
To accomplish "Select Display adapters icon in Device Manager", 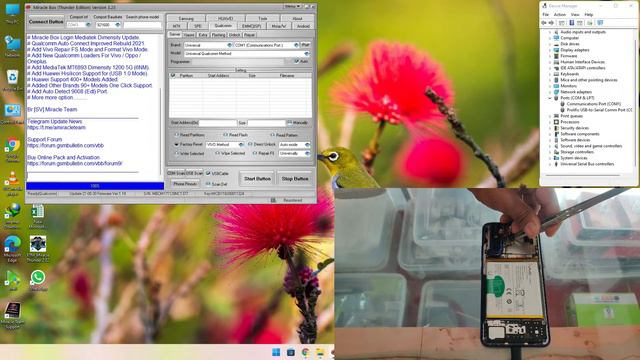I will (x=556, y=50).
